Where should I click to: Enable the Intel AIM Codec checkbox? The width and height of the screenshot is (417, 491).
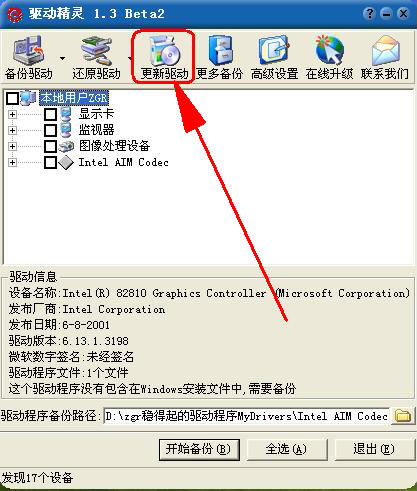coord(50,163)
